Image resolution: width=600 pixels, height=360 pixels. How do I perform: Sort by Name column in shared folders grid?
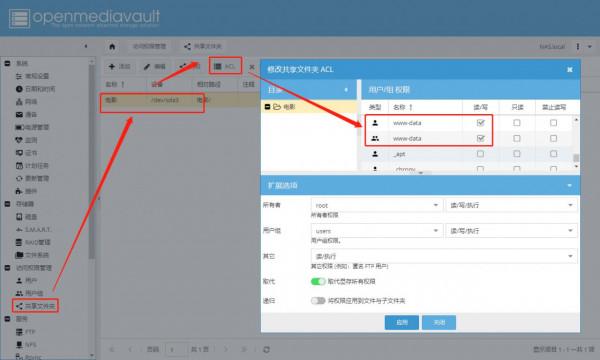[x=124, y=84]
